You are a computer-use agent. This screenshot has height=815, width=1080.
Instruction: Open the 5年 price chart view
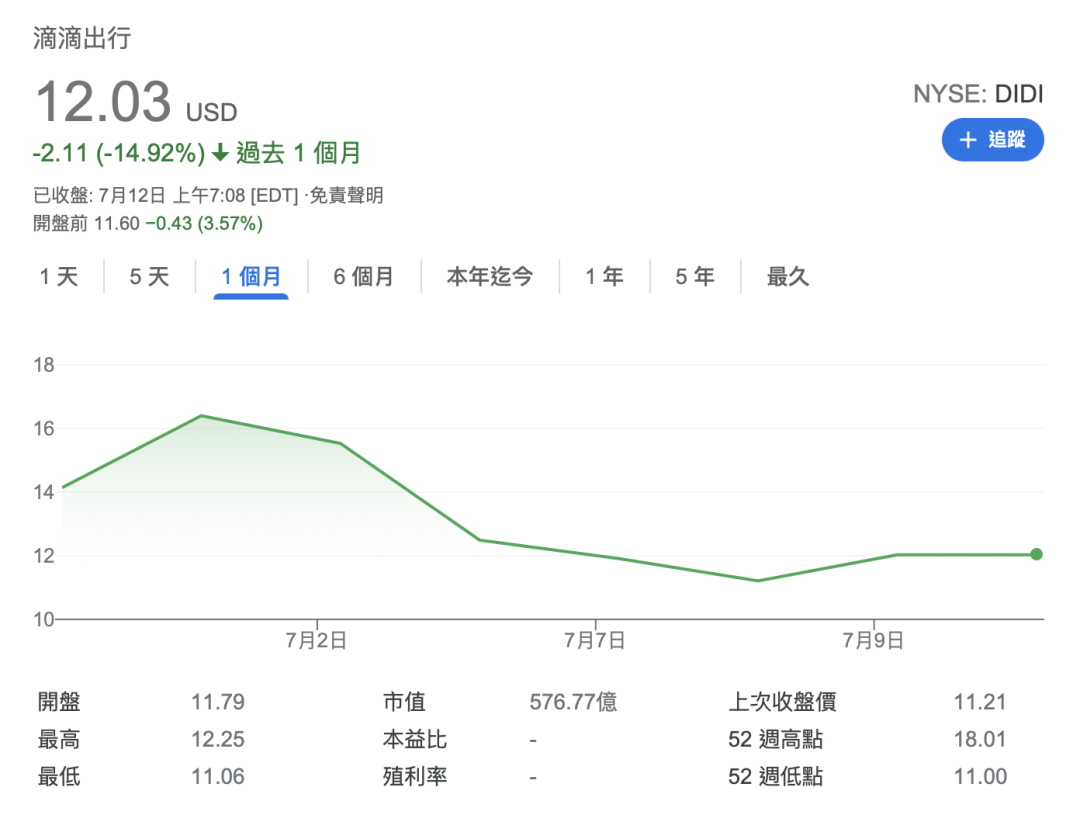point(693,276)
